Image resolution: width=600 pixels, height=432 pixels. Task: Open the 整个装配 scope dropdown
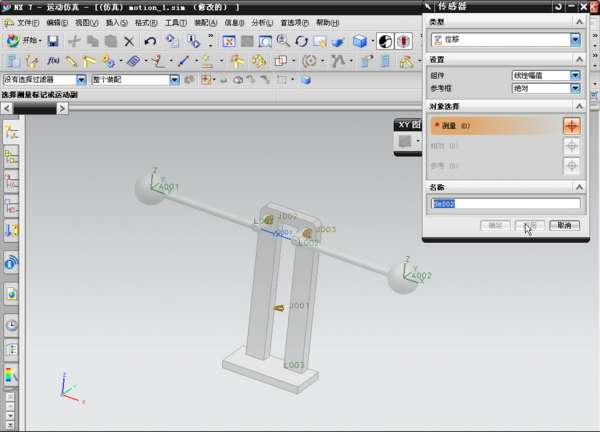[x=174, y=80]
